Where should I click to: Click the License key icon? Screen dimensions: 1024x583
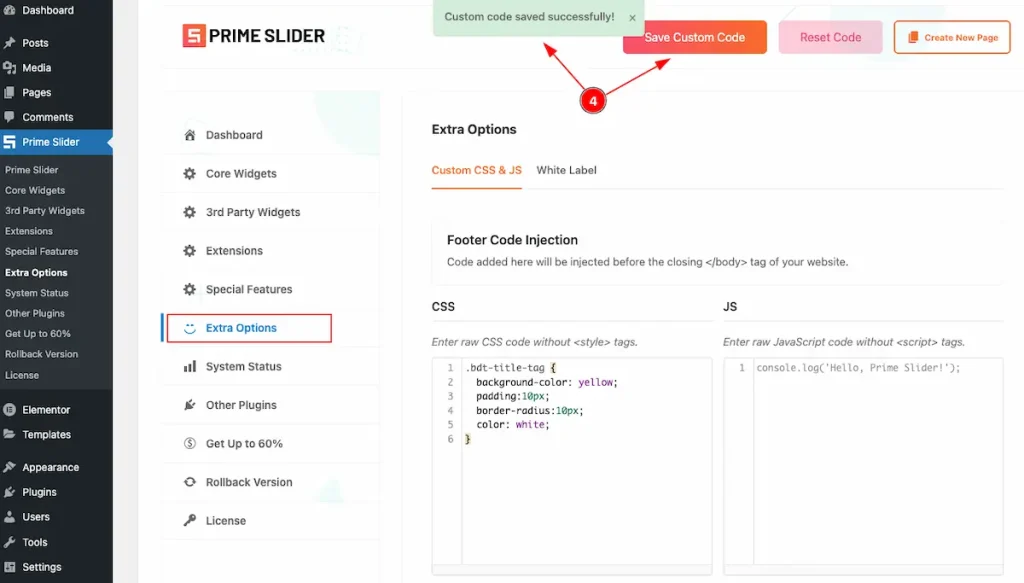pos(189,520)
